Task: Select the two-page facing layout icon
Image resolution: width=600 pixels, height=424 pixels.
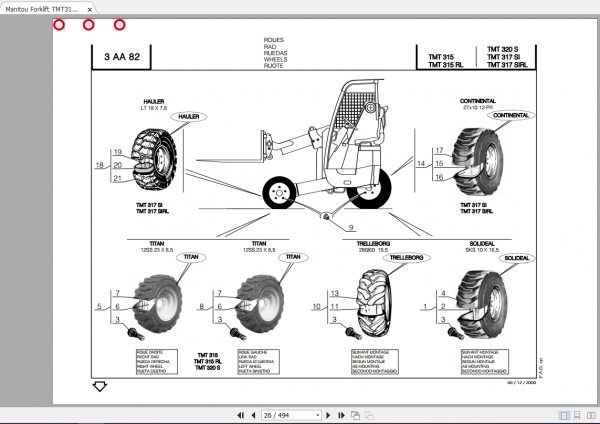Action: coord(591,415)
